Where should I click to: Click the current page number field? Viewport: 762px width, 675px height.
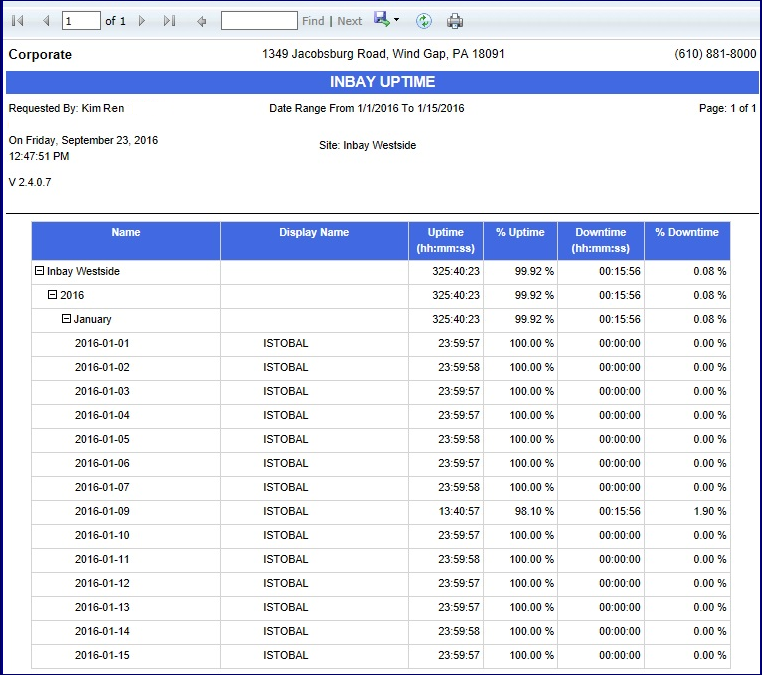(x=81, y=21)
